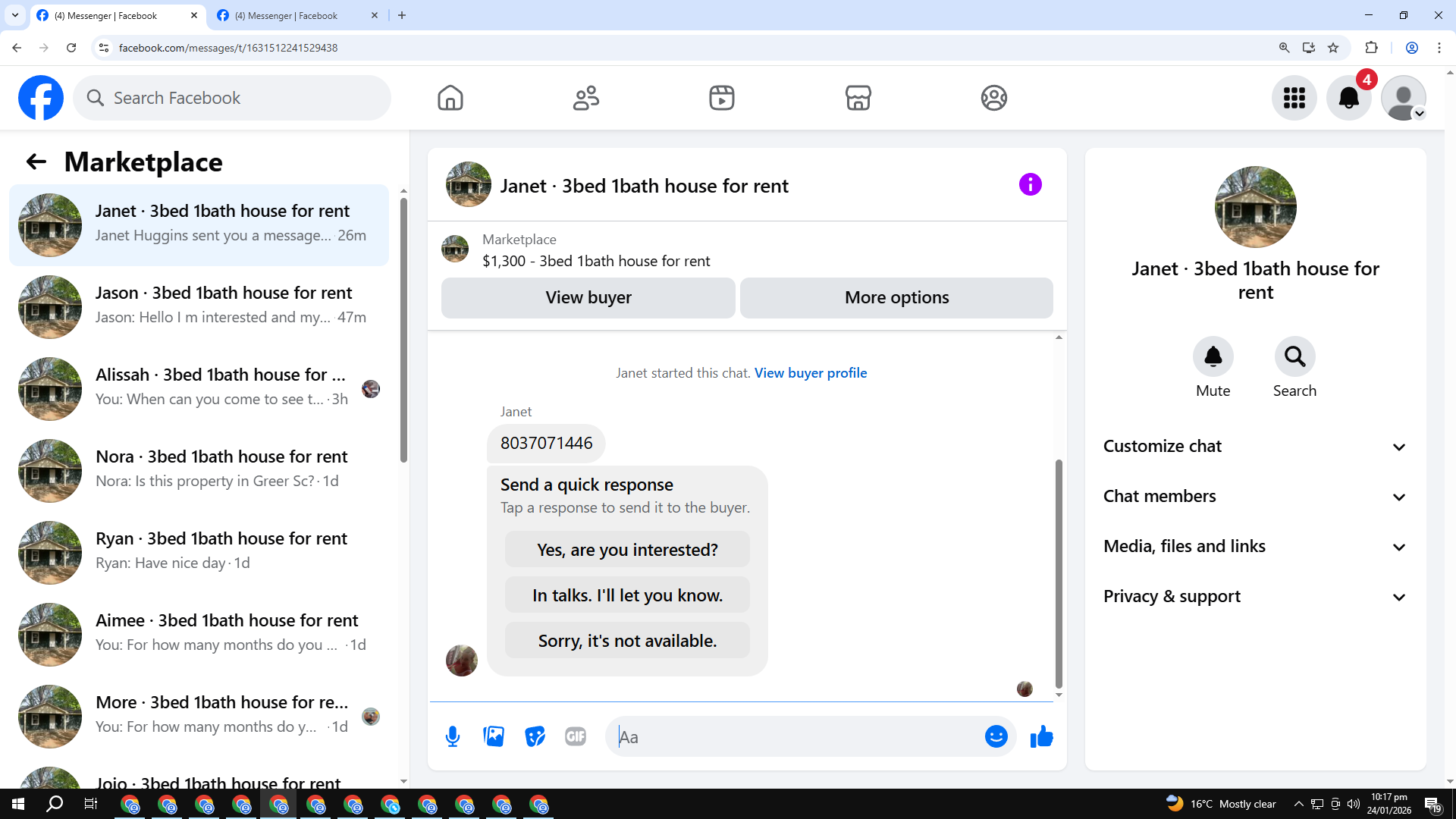
Task: Open the Facebook menu grid icon
Action: click(1294, 98)
